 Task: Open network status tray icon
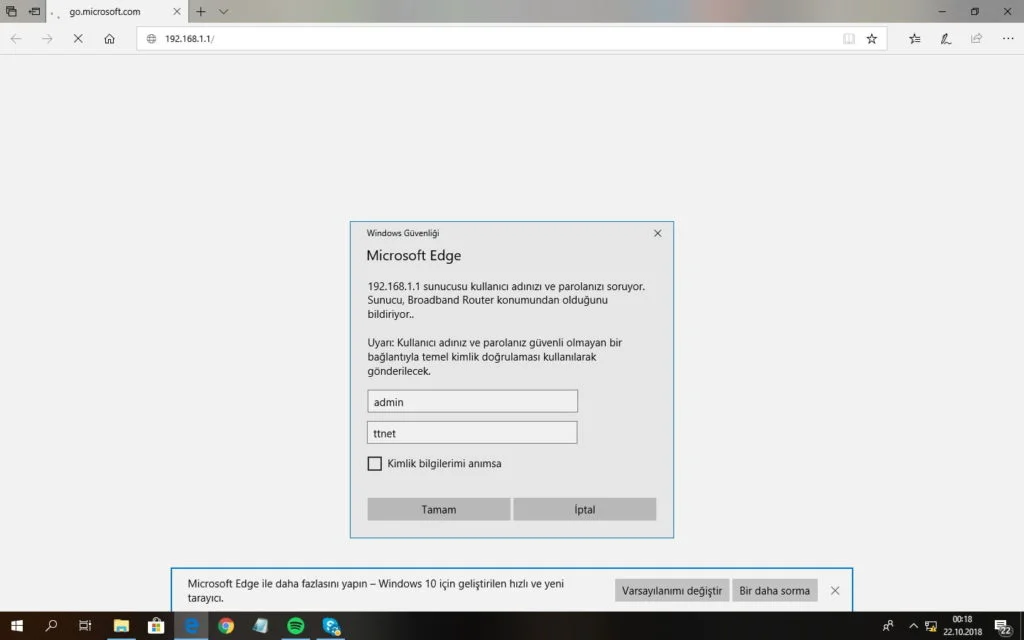coord(931,626)
